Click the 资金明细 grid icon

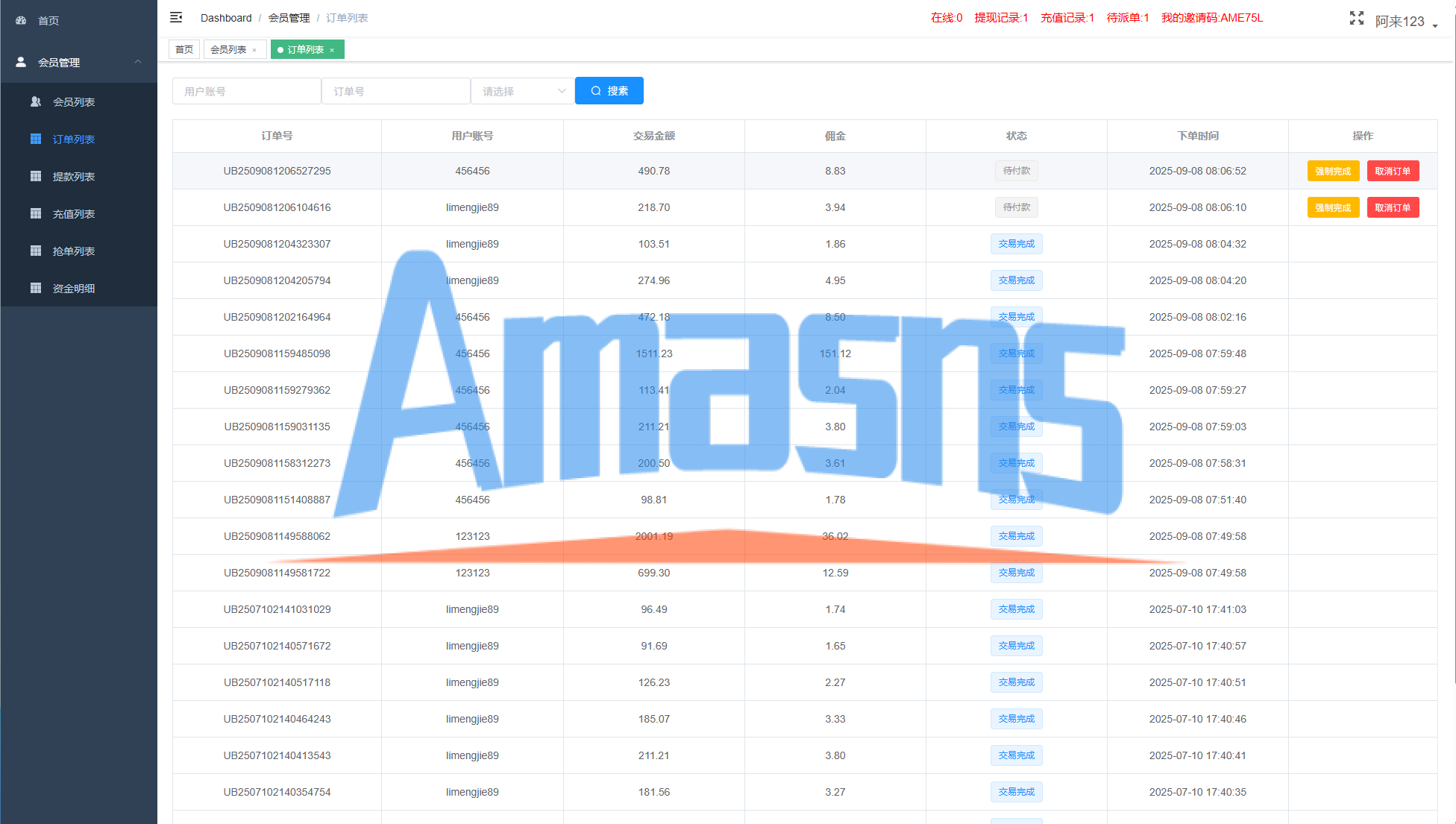tap(35, 289)
